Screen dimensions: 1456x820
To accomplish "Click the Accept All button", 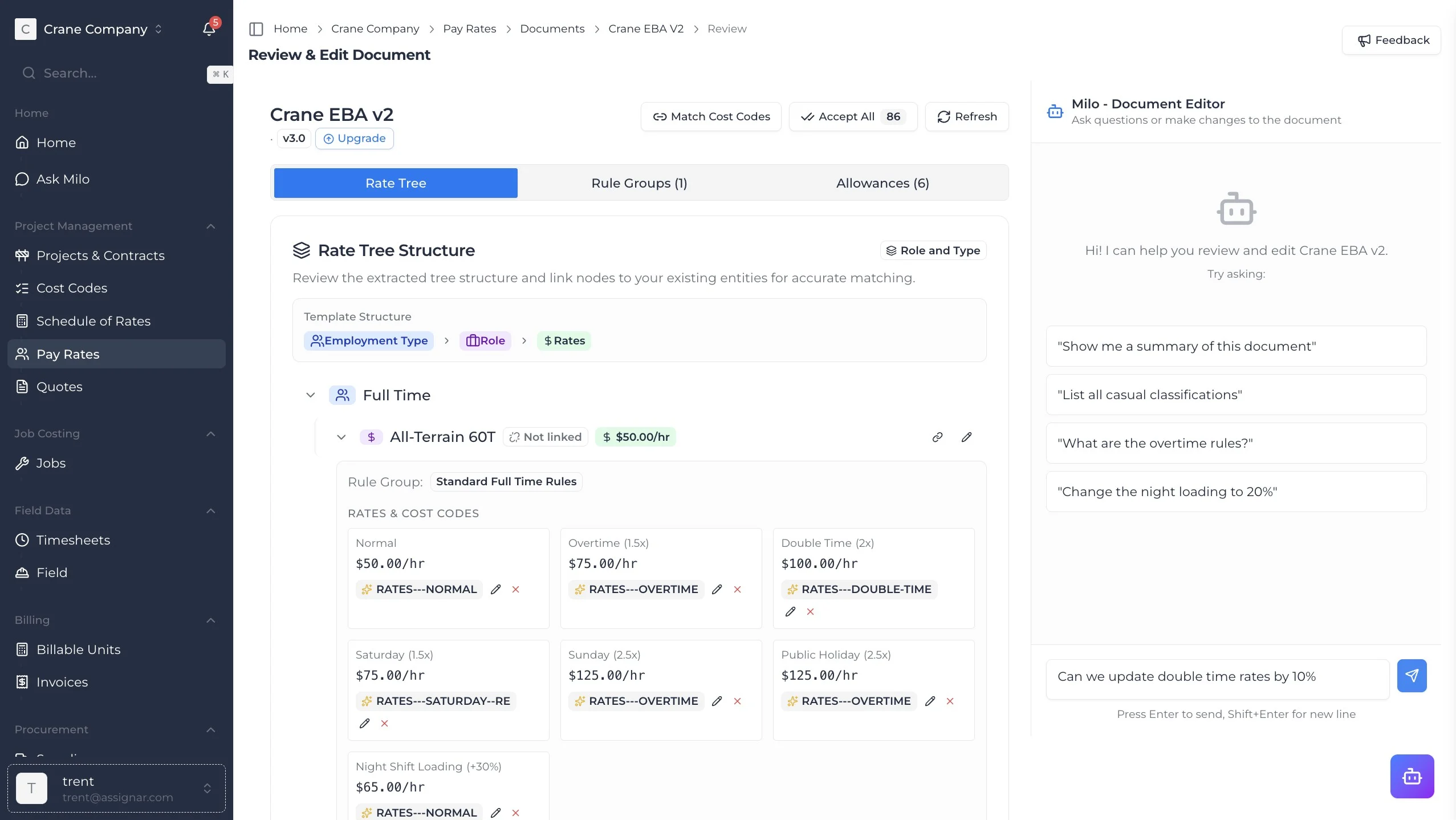I will tap(852, 117).
